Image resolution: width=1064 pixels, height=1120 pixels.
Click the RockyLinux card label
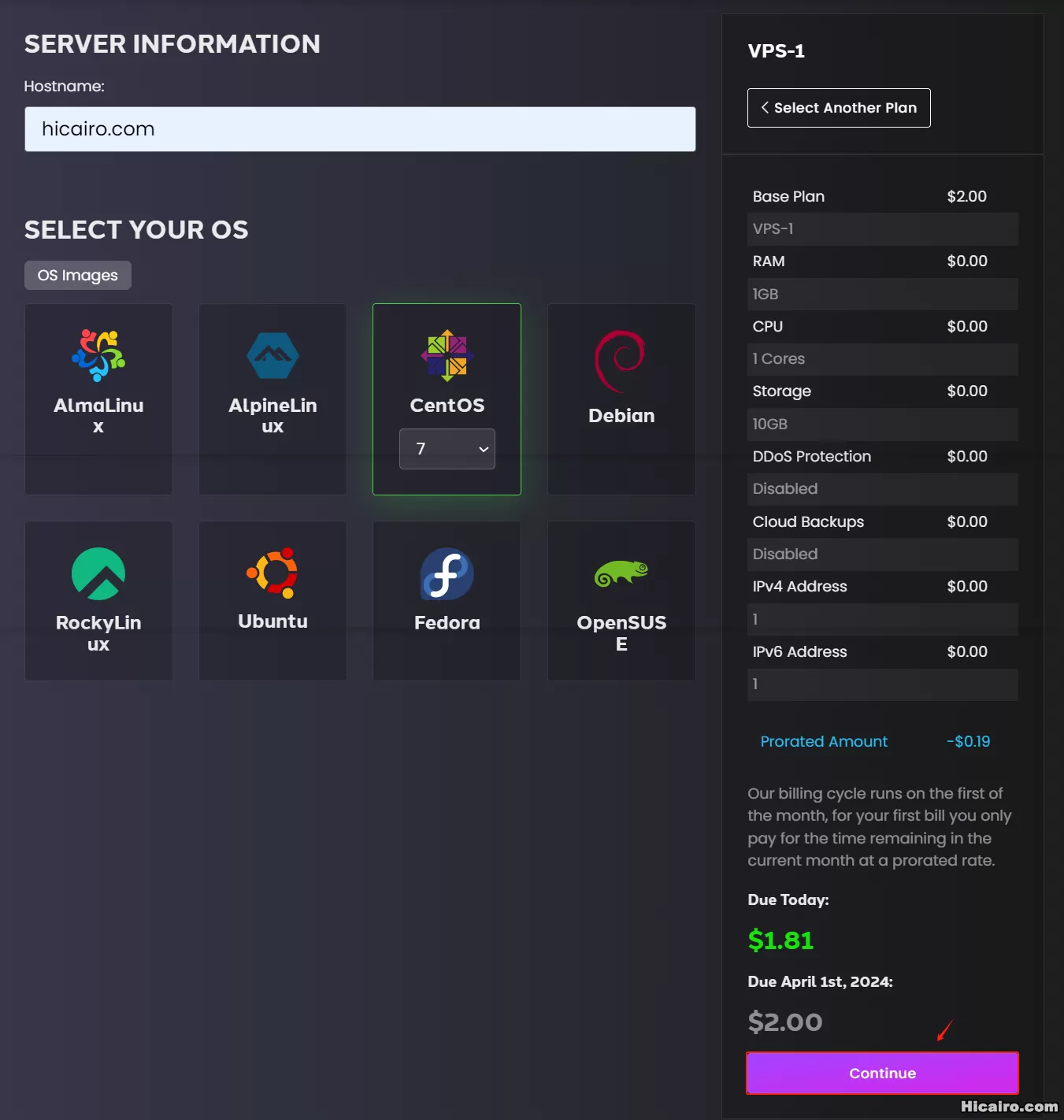(98, 633)
